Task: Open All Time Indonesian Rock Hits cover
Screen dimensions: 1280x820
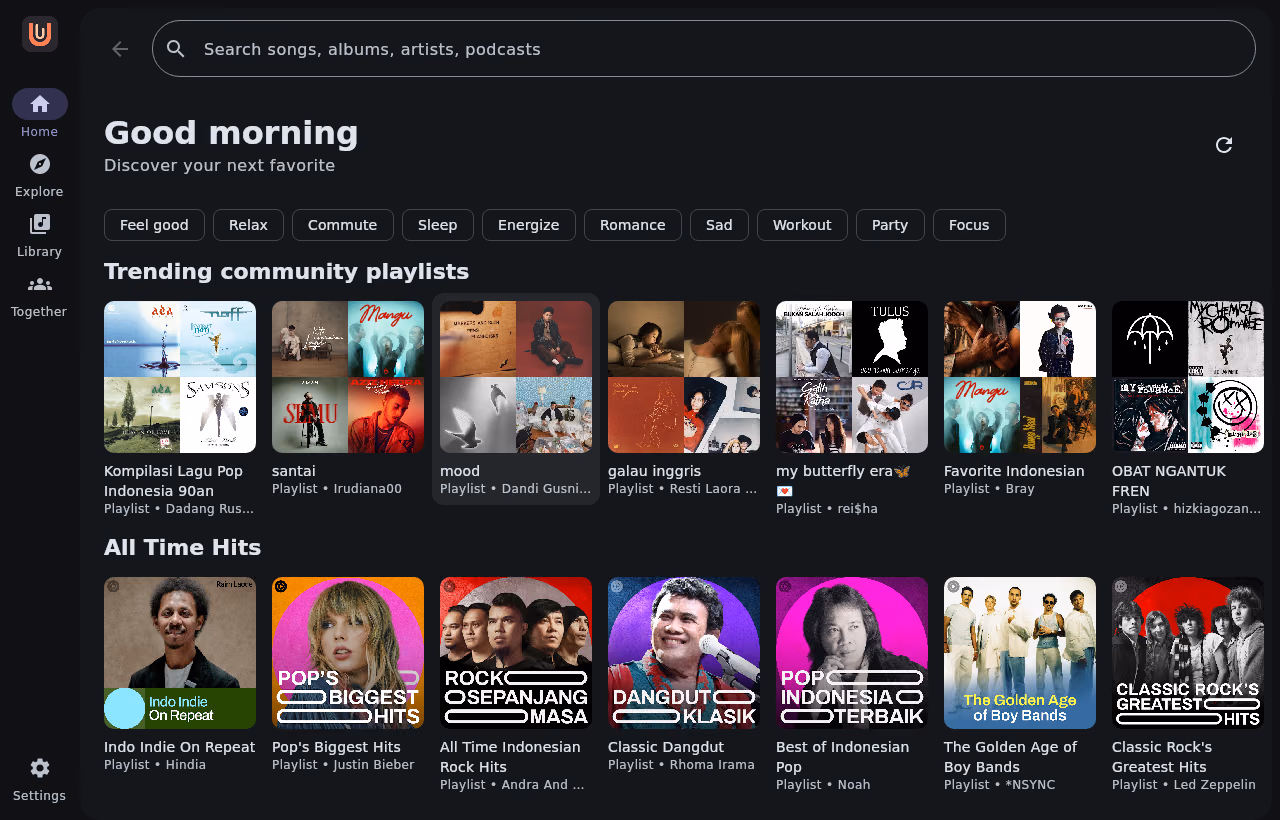Action: pyautogui.click(x=516, y=653)
